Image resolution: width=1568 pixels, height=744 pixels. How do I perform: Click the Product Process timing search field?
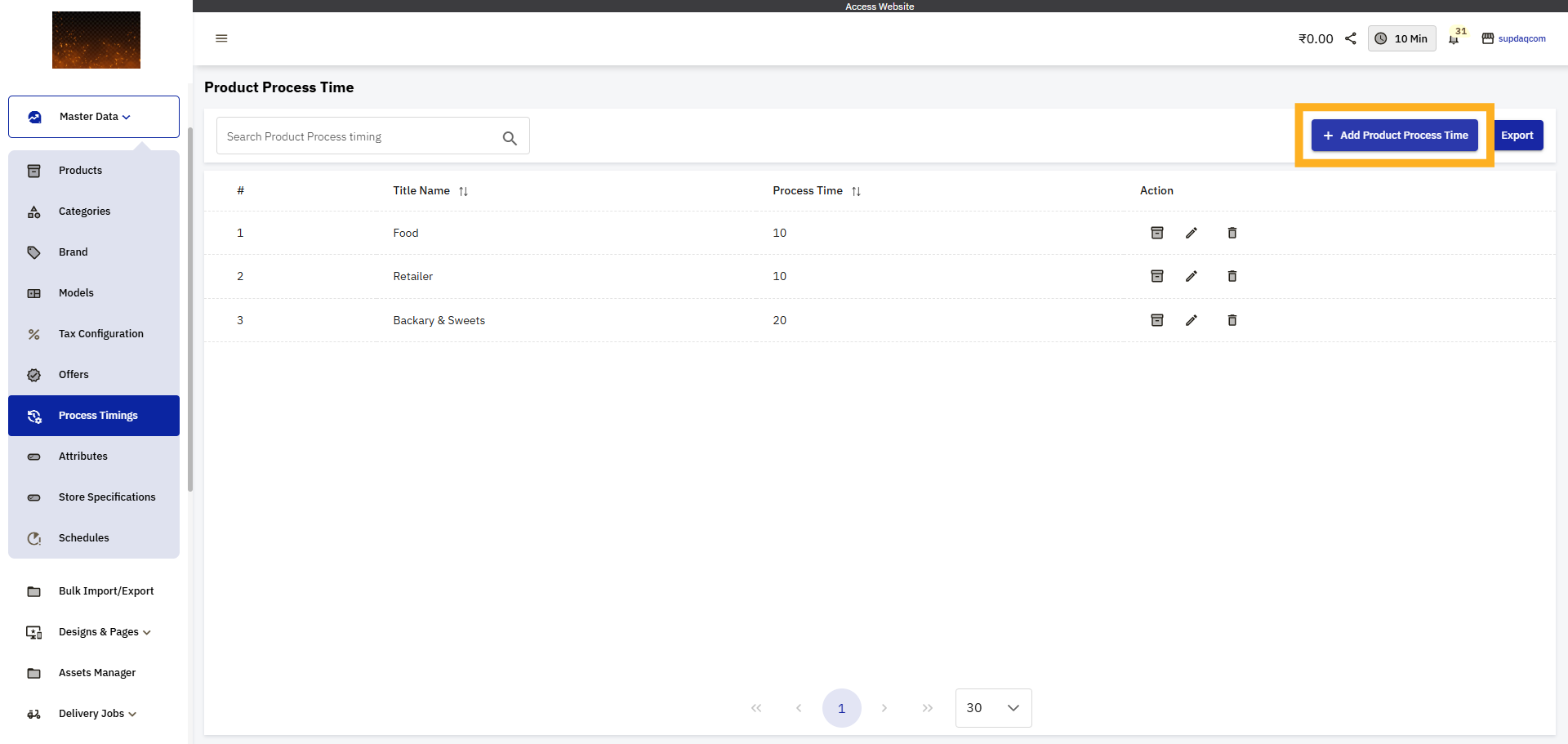[x=359, y=136]
